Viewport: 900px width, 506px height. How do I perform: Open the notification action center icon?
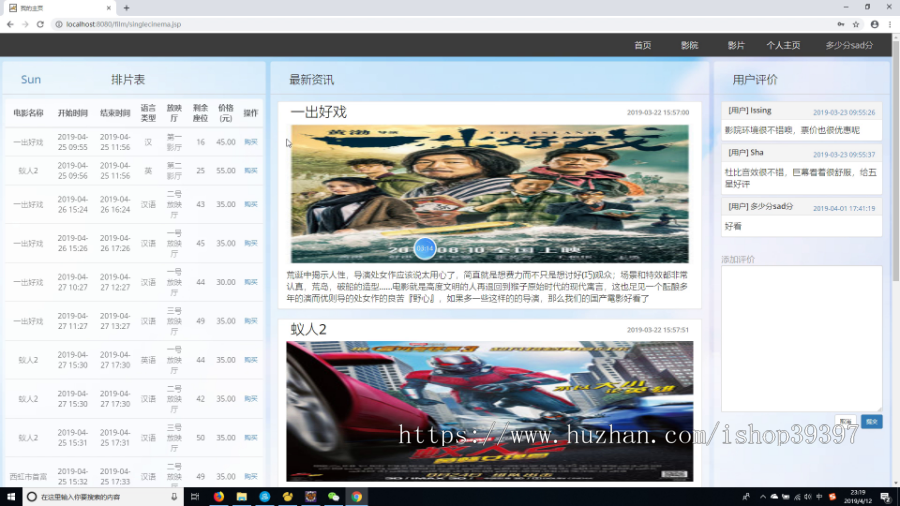pos(886,497)
